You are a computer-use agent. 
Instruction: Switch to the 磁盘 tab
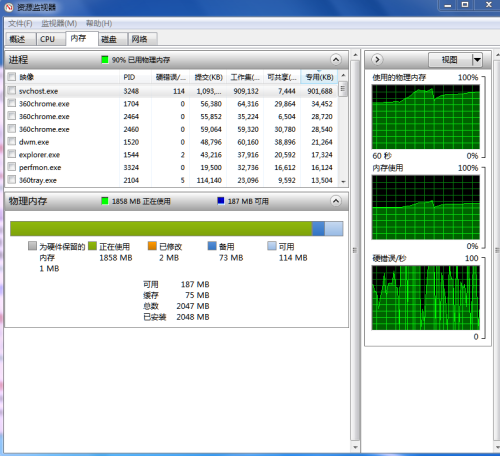tap(113, 39)
